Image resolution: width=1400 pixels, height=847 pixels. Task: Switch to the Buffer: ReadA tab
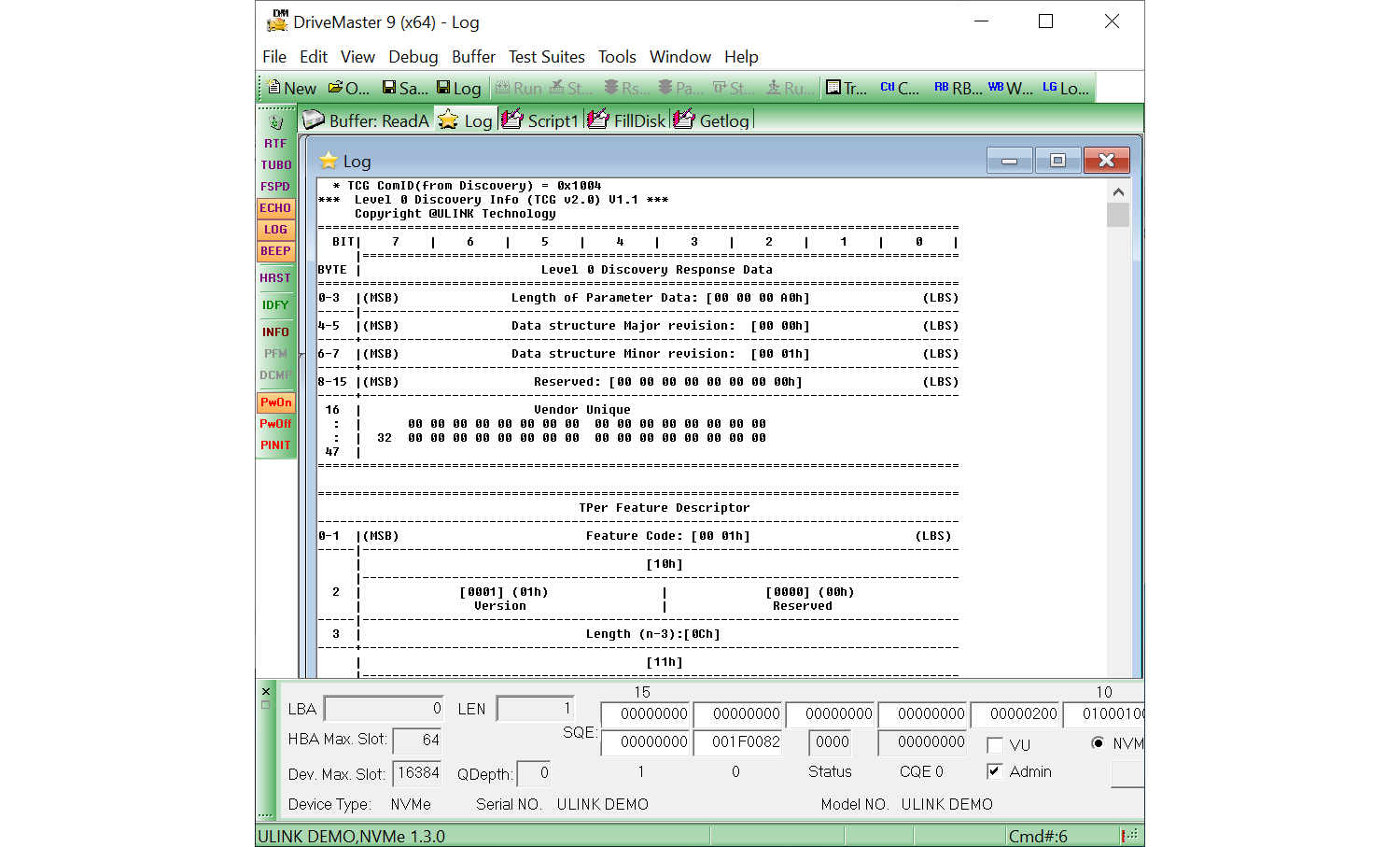tap(367, 120)
